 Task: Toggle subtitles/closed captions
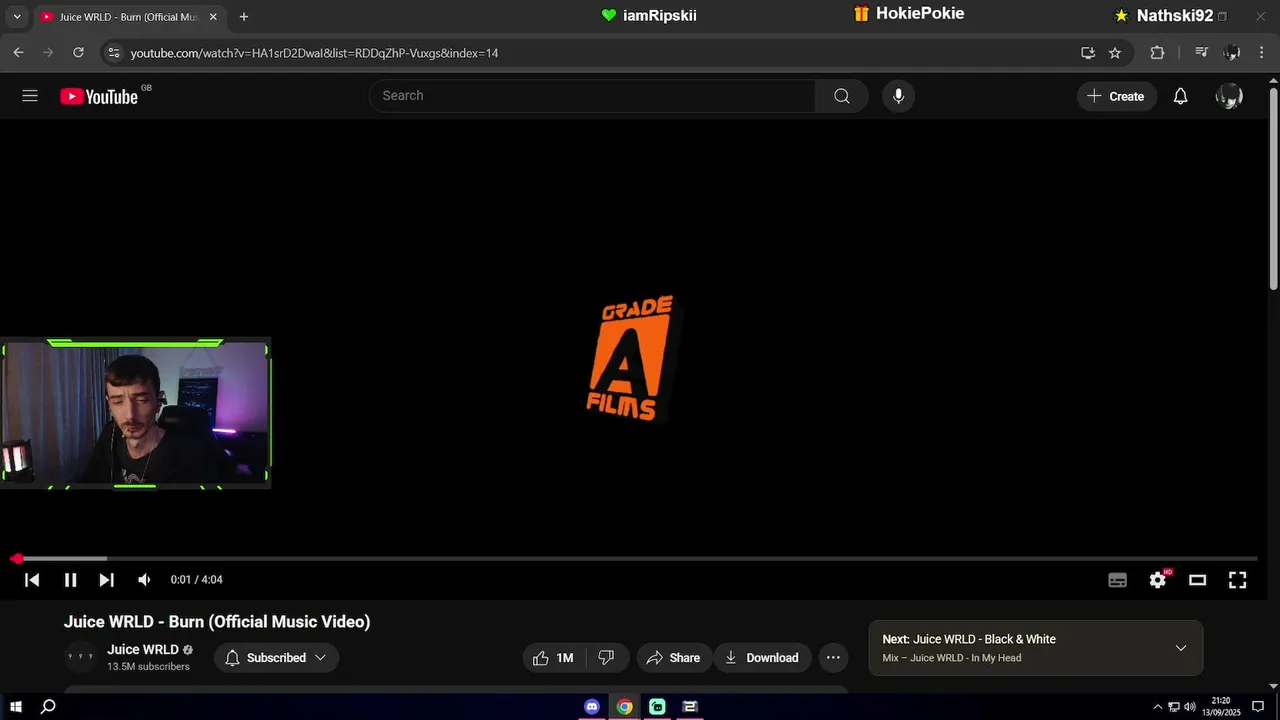[x=1118, y=580]
